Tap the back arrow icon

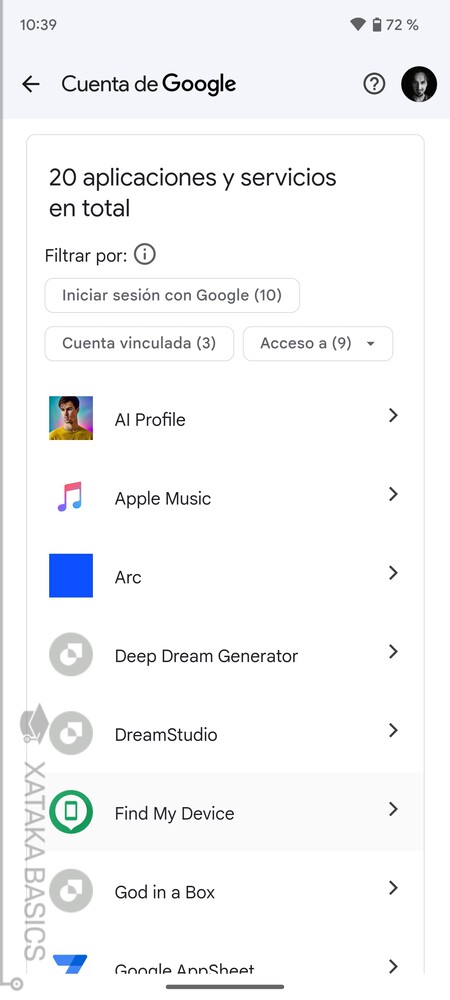point(31,84)
